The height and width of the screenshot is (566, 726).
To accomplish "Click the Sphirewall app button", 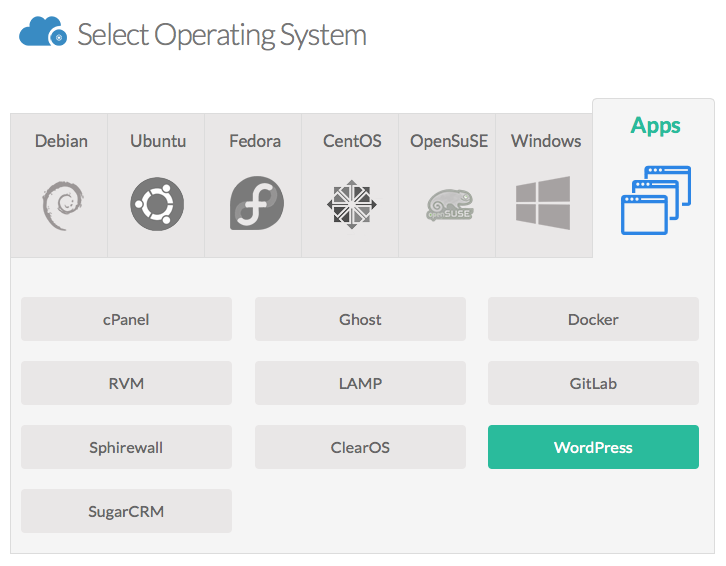I will click(x=126, y=447).
